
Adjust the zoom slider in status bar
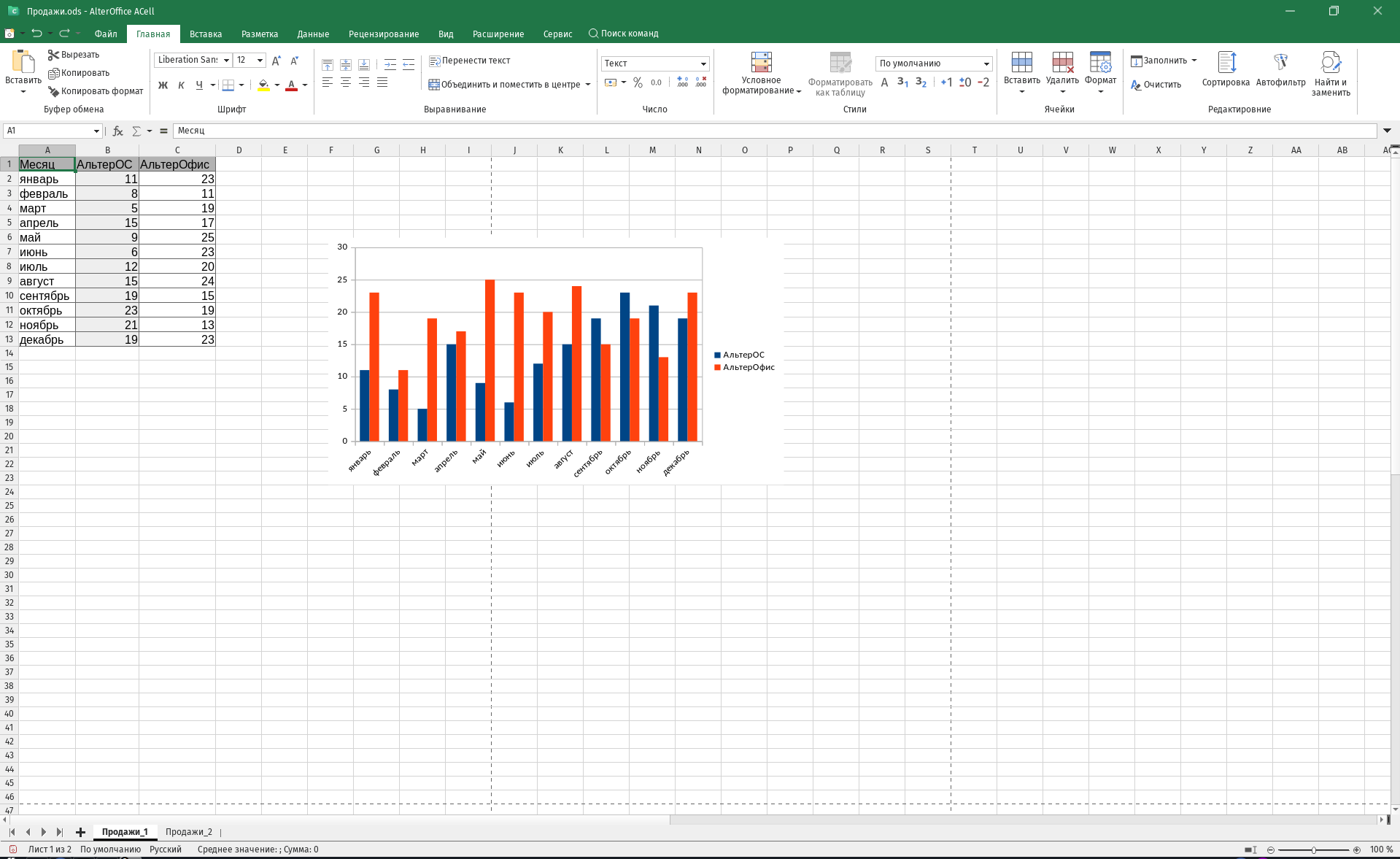(x=1313, y=850)
